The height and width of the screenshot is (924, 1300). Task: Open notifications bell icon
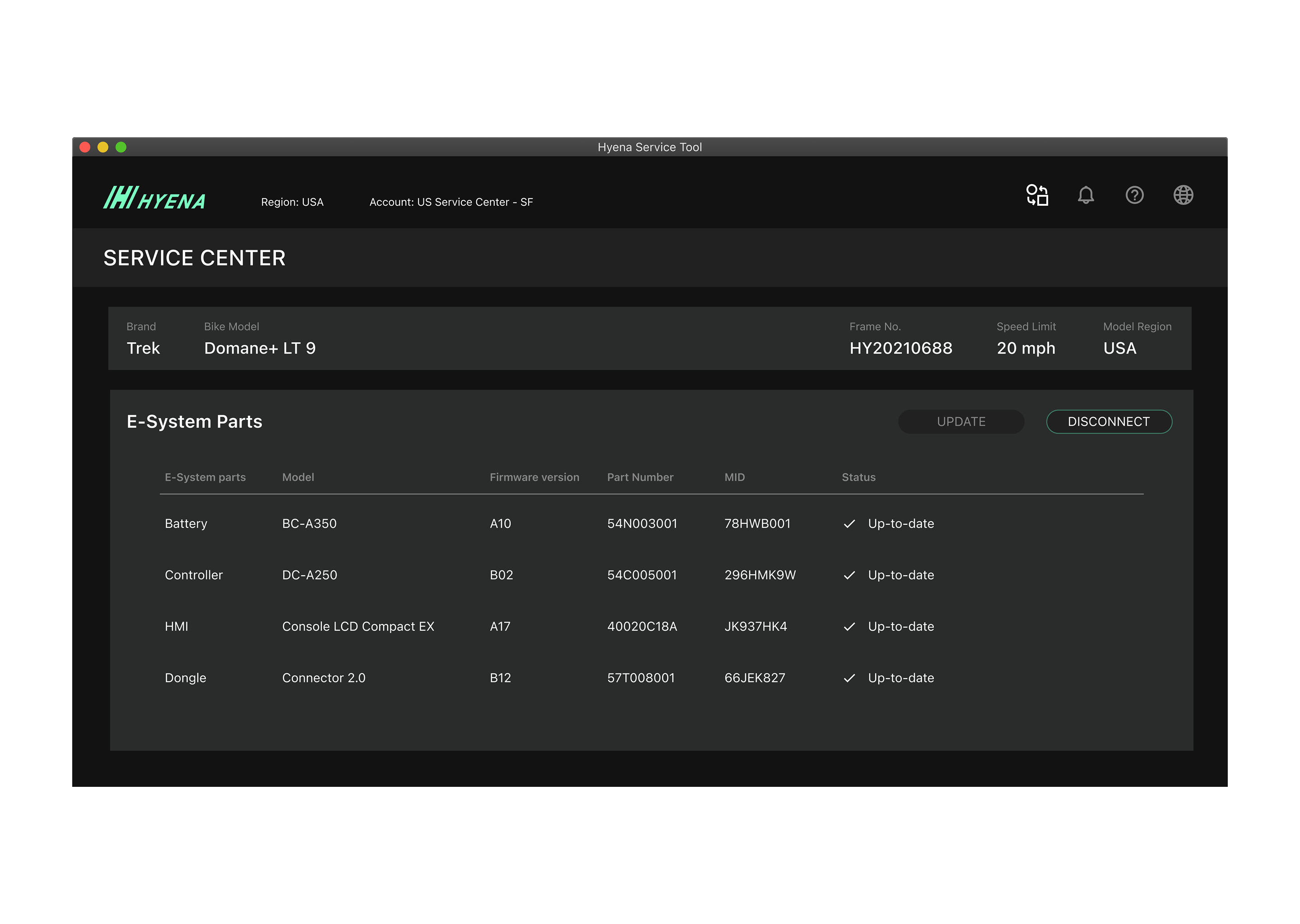(x=1086, y=195)
